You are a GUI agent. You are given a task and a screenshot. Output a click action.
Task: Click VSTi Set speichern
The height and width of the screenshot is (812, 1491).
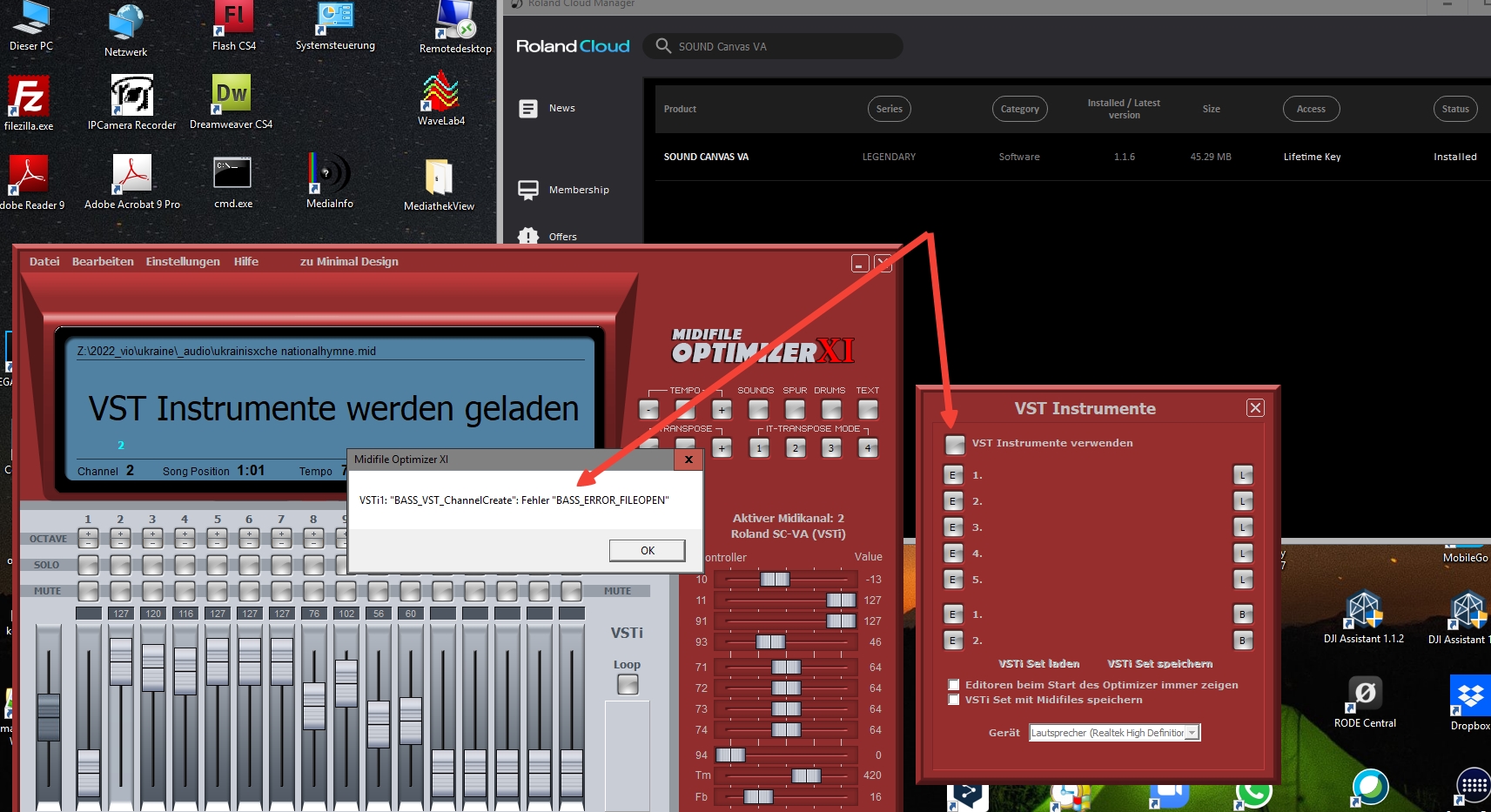(x=1159, y=663)
